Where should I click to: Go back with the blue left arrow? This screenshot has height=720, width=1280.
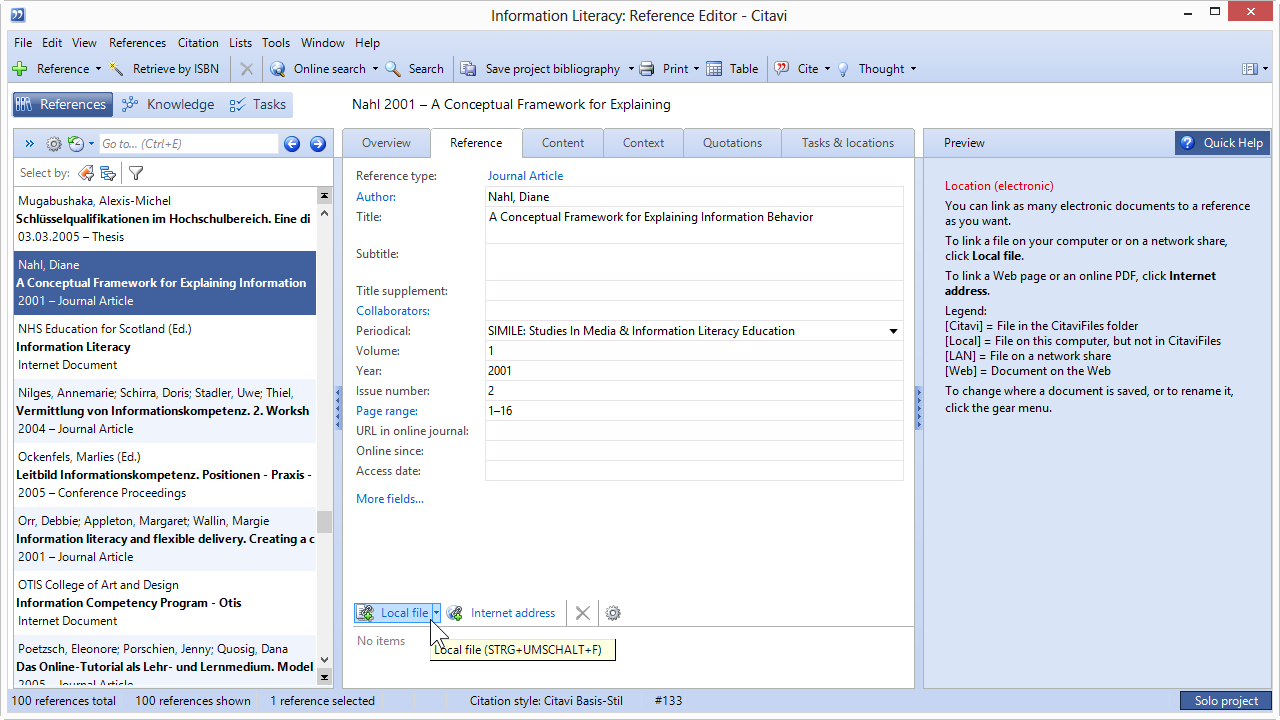coord(292,144)
